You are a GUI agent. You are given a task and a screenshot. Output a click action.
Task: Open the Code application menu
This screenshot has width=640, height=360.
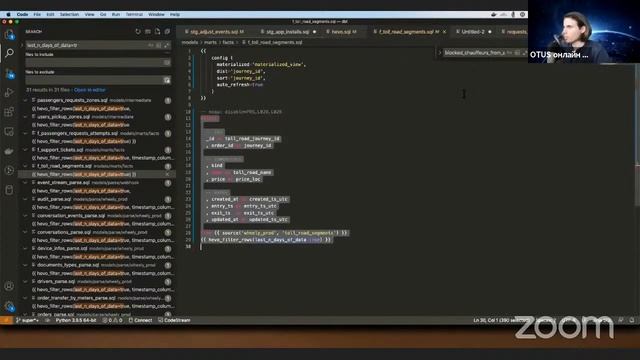coord(22,14)
